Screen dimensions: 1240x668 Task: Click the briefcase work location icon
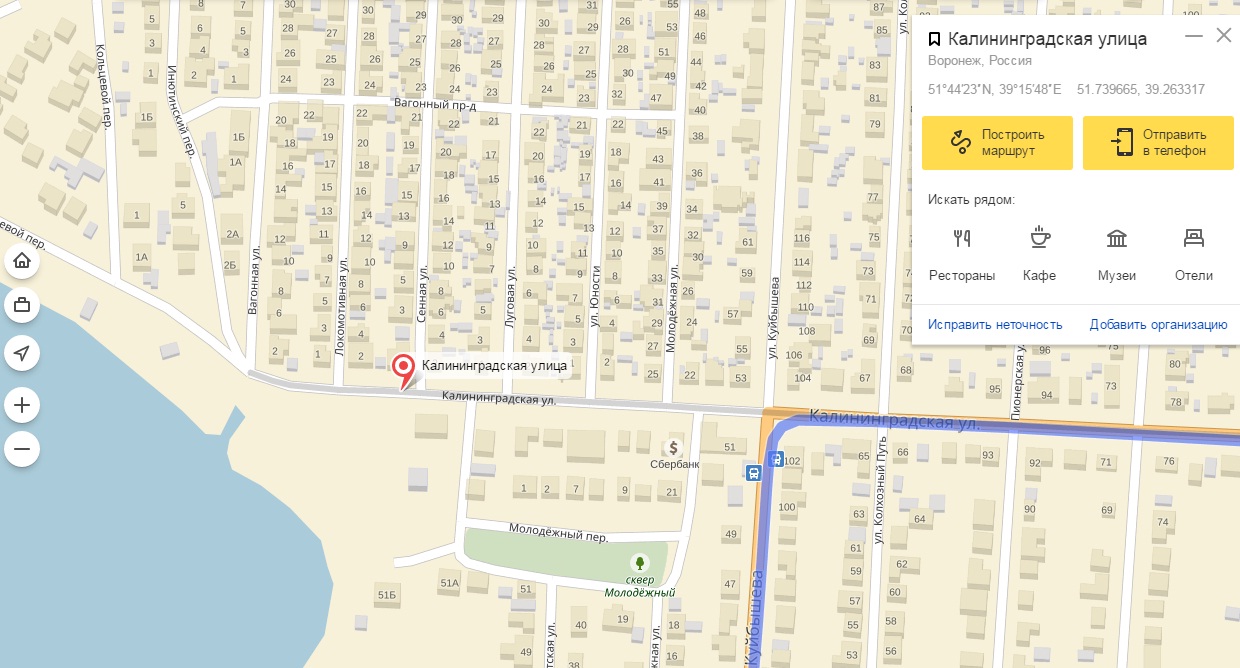(x=22, y=305)
